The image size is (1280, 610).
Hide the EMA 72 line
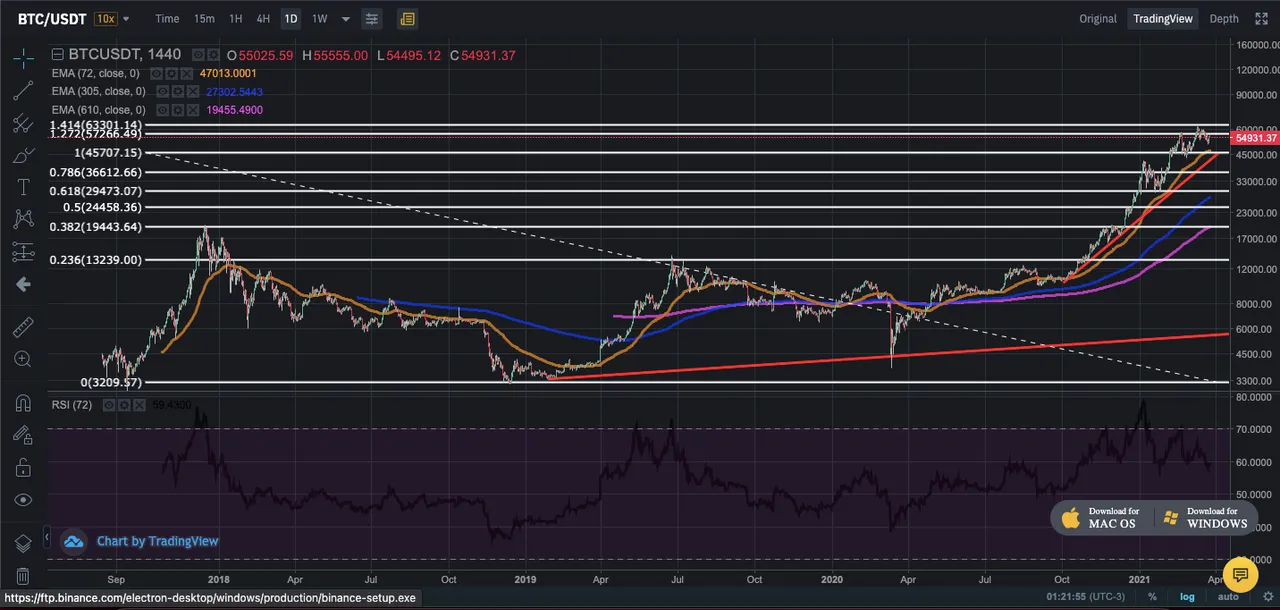157,73
